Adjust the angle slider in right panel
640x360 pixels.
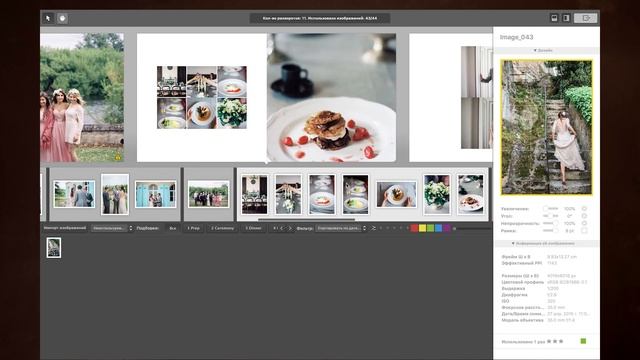pyautogui.click(x=550, y=216)
